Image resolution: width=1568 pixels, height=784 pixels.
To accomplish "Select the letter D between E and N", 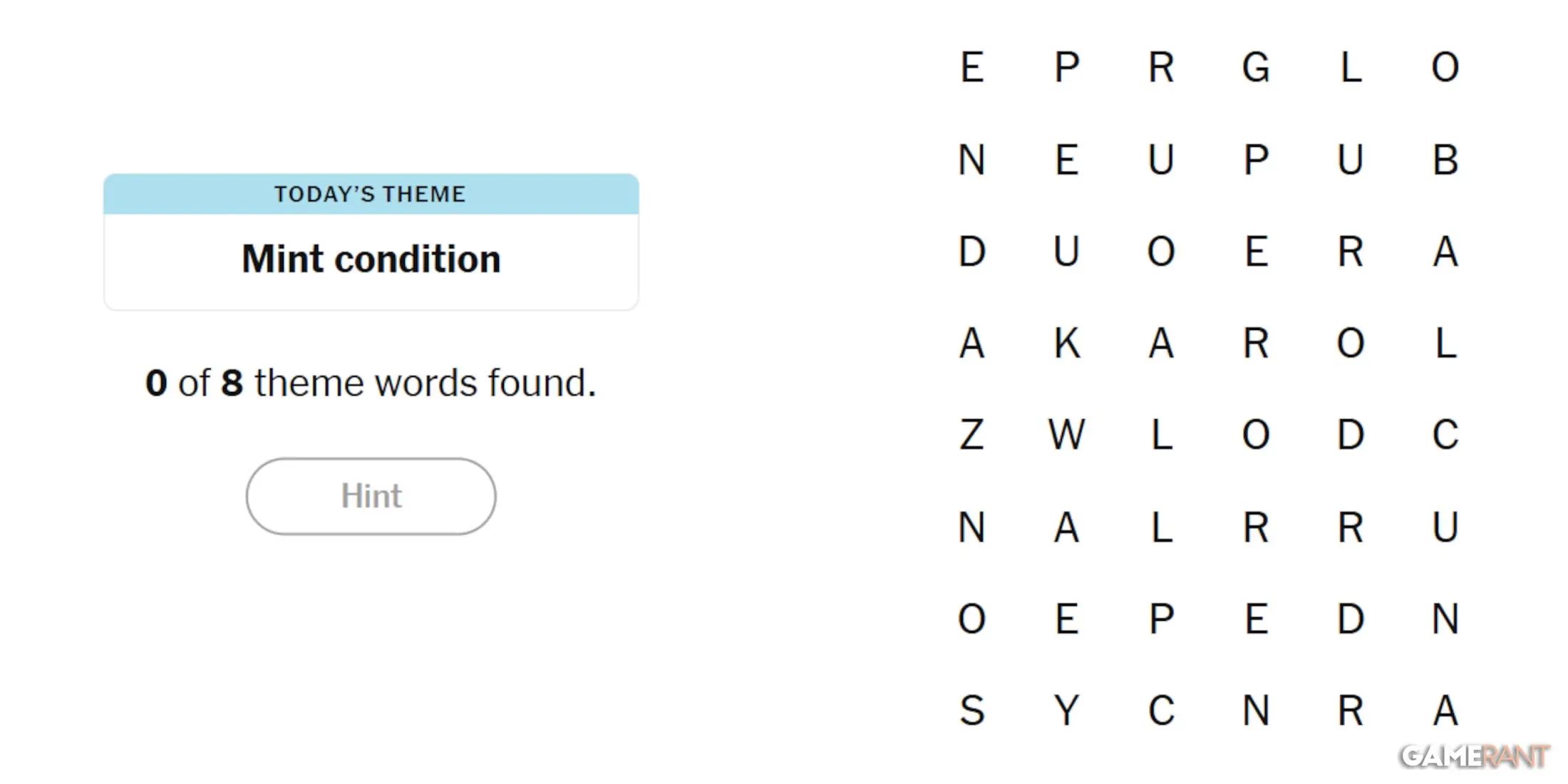I will (1351, 619).
